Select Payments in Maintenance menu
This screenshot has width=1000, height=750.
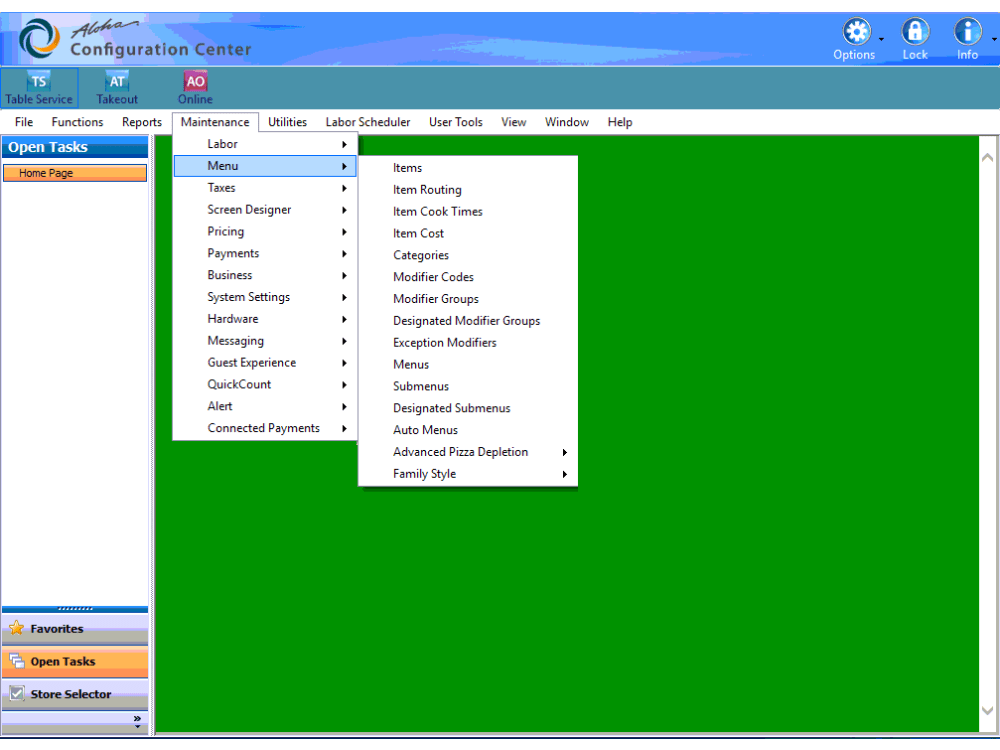coord(265,253)
